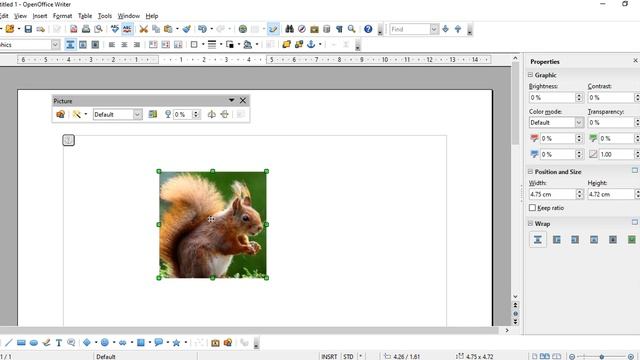Click Find Next down arrow
Image resolution: width=640 pixels, height=360 pixels.
coord(445,29)
